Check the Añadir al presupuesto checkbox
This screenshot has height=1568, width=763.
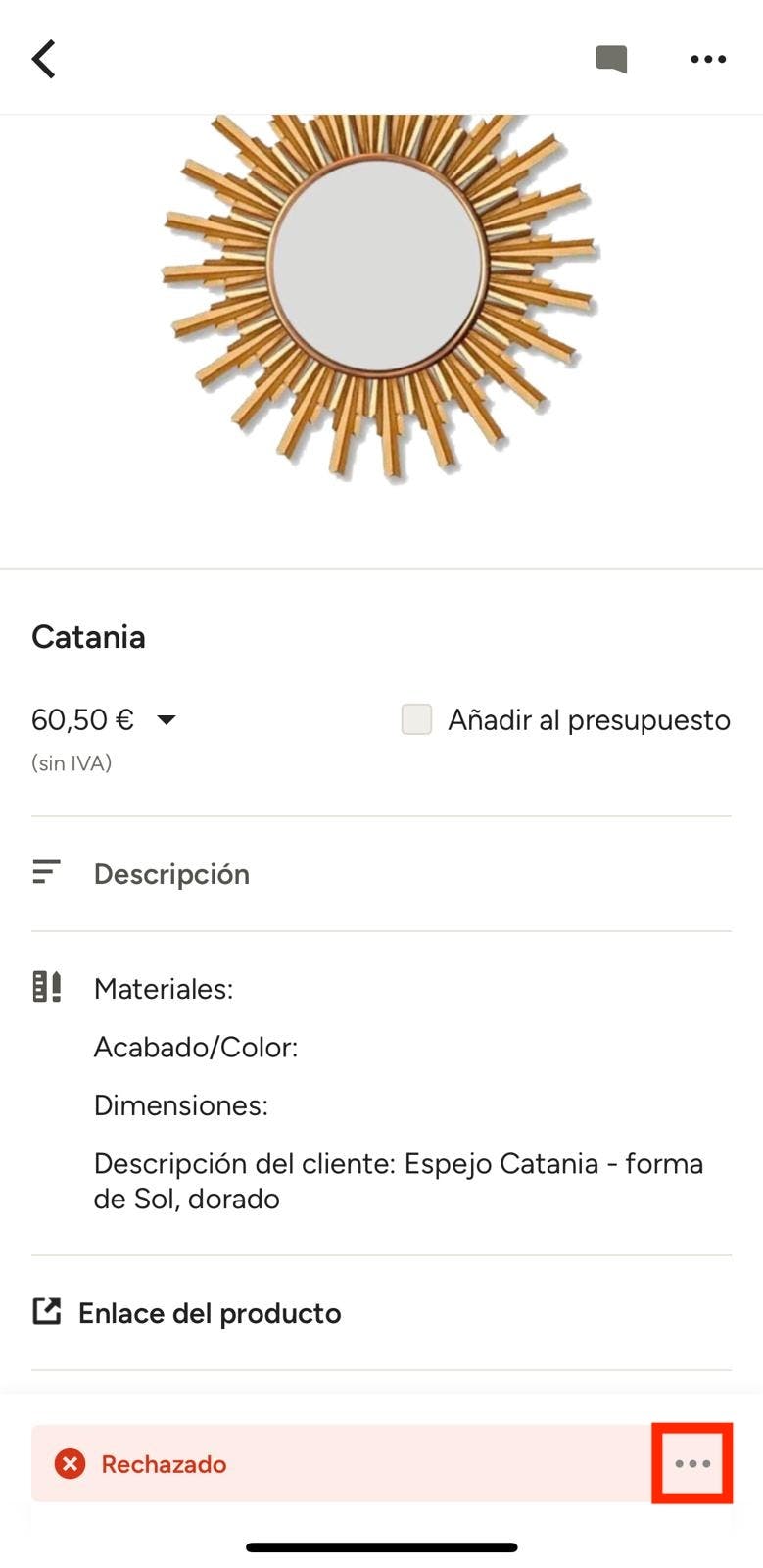pyautogui.click(x=416, y=719)
